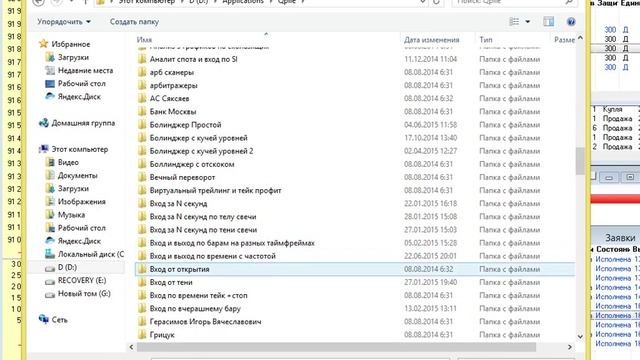
Task: Click the file list scroll-down arrow
Action: point(580,336)
